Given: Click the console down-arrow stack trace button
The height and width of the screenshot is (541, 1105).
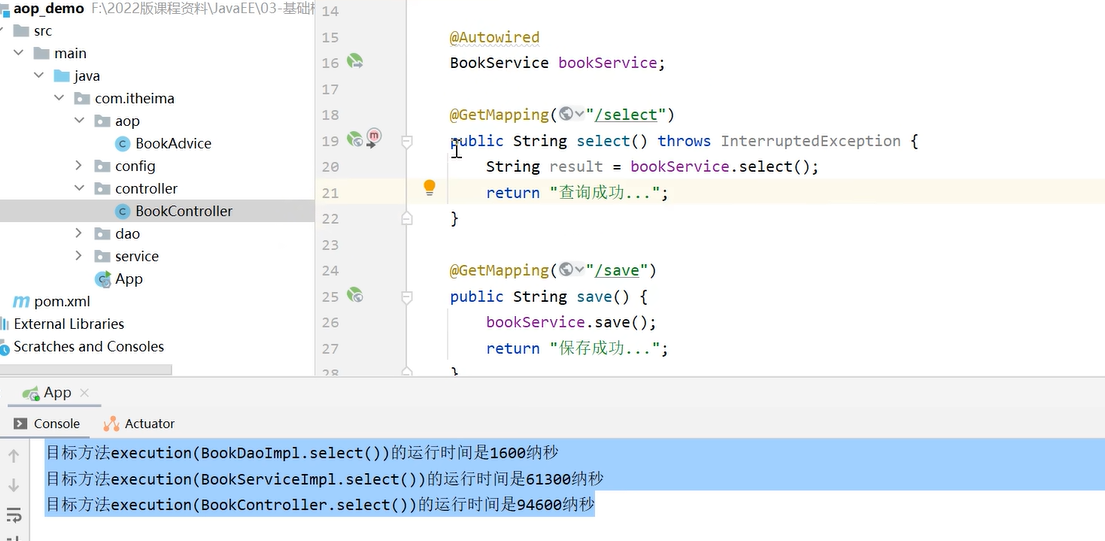Looking at the screenshot, I should click(13, 485).
